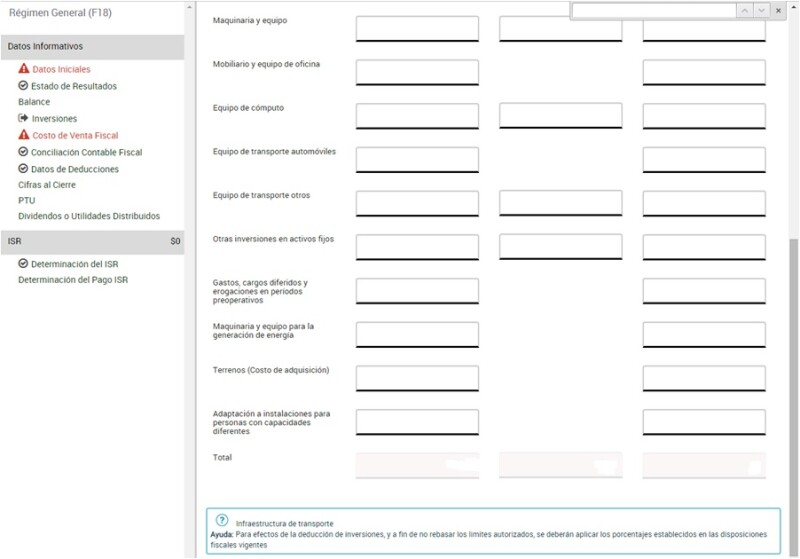Click first field of Terrenos (Costo de adquisición)

click(x=417, y=378)
